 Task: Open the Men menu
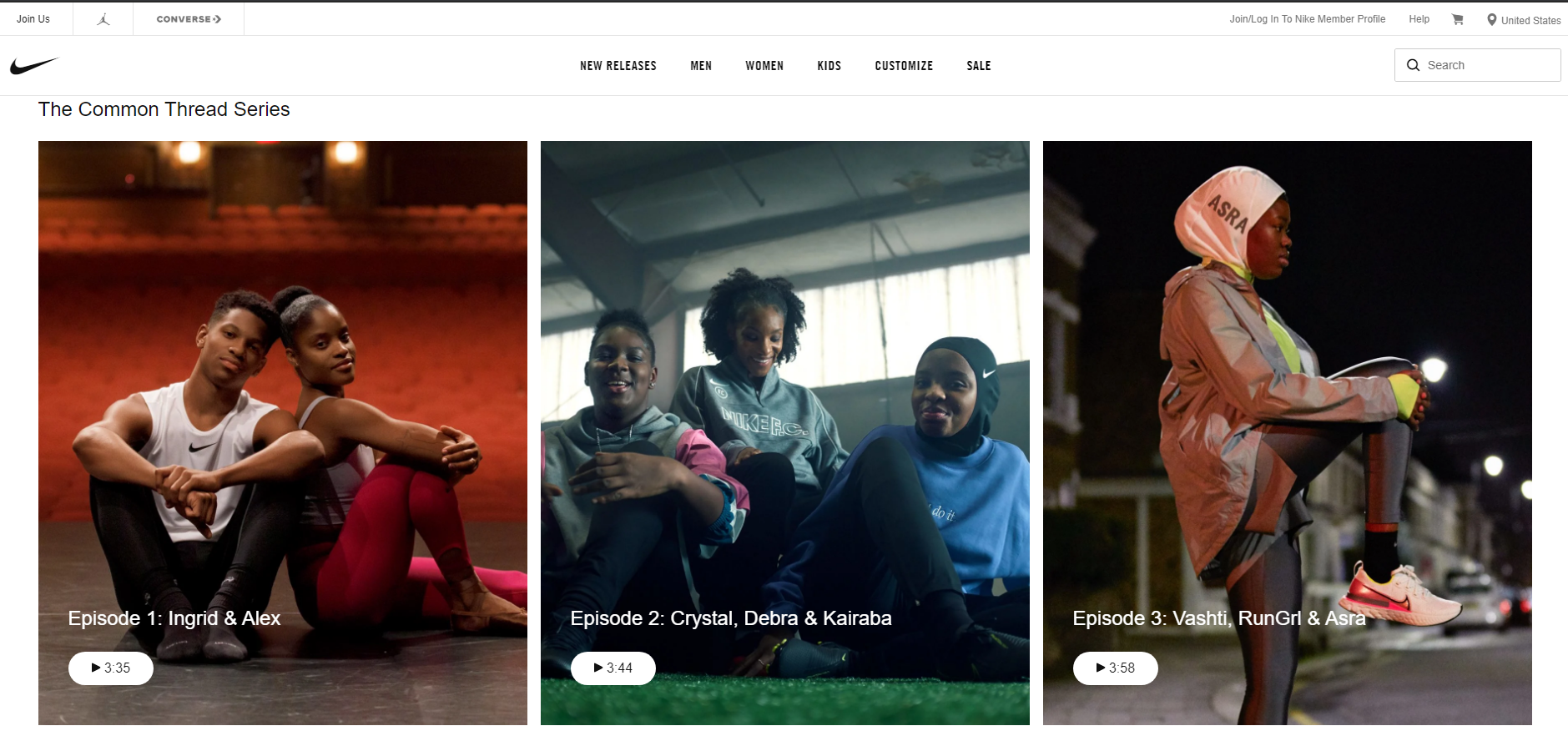click(x=701, y=66)
